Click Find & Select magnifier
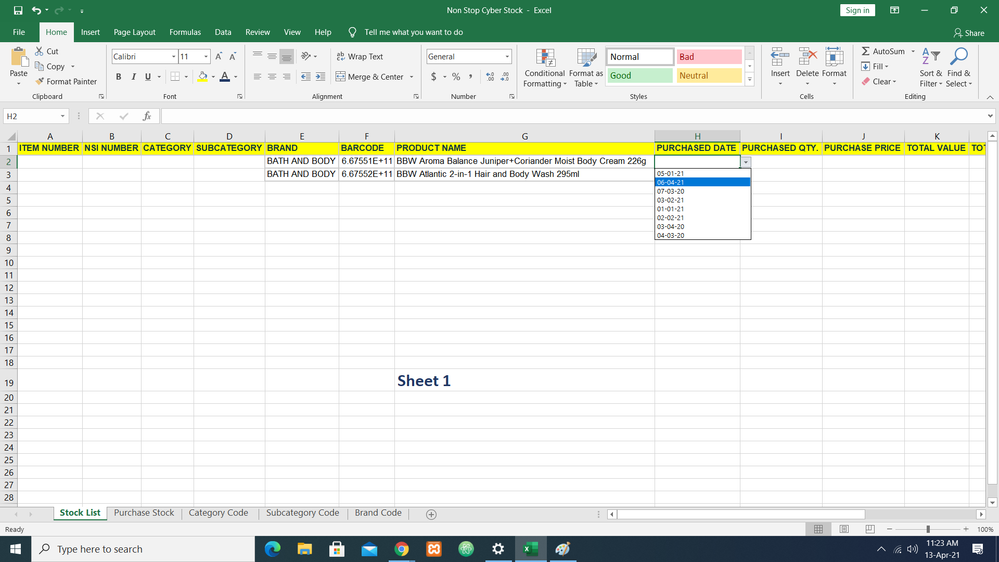 pos(958,68)
